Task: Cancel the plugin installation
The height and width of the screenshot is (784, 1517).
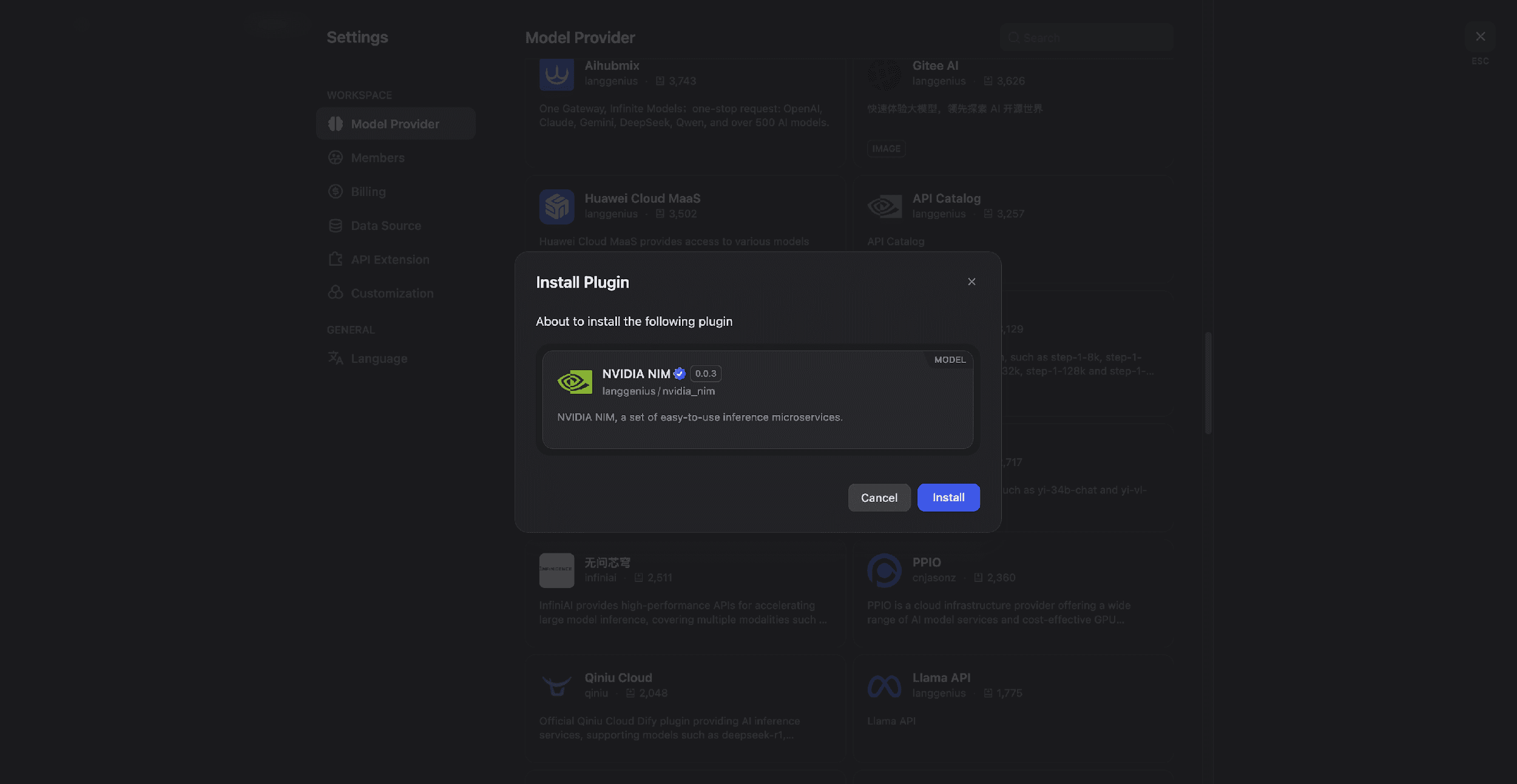Action: tap(879, 498)
